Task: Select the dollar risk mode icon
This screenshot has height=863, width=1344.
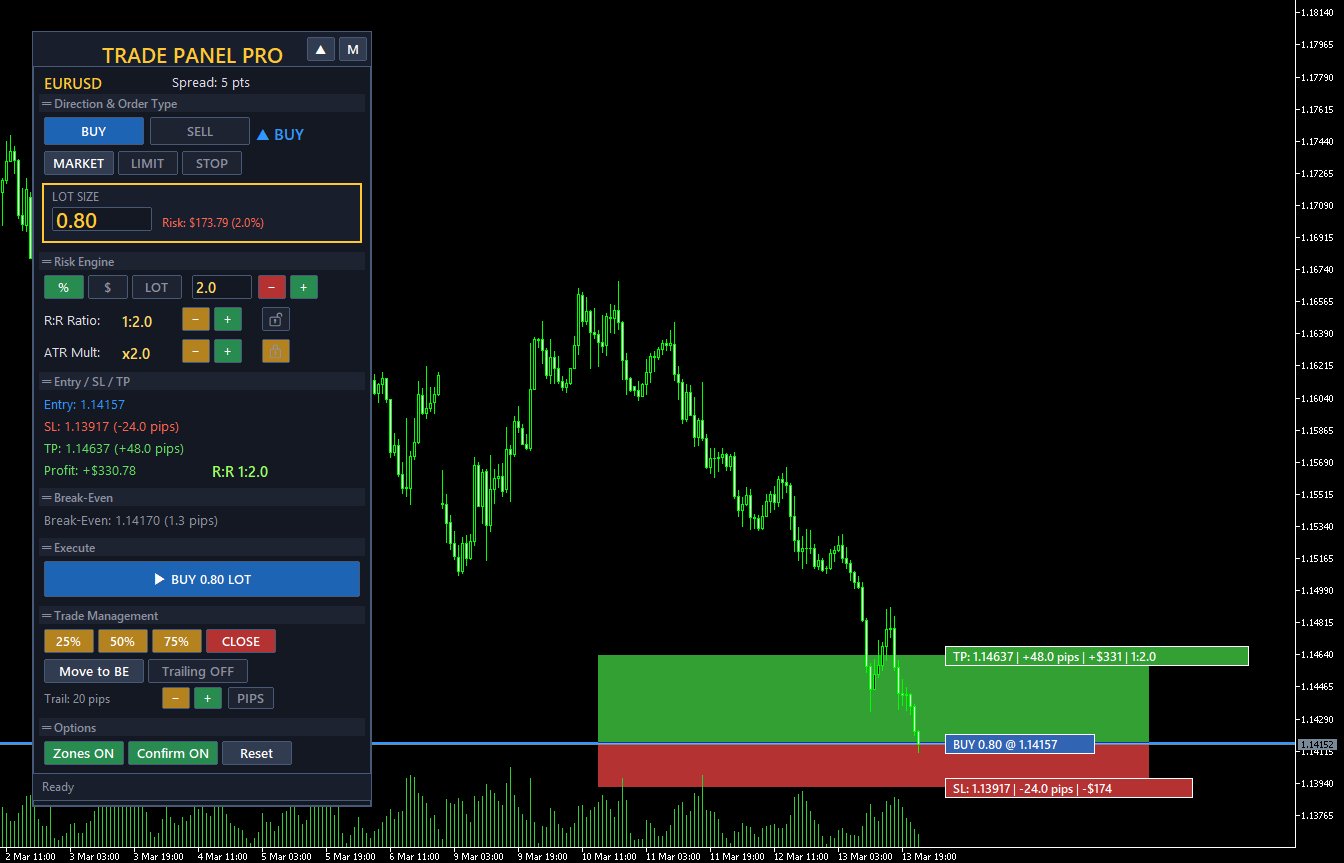Action: (107, 287)
